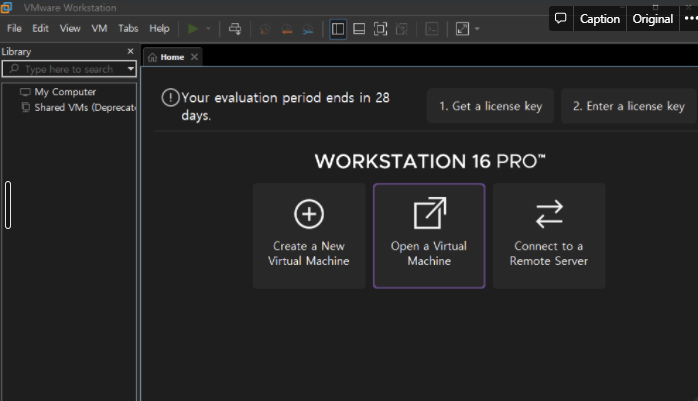The height and width of the screenshot is (401, 698).
Task: Open the File menu
Action: (14, 28)
